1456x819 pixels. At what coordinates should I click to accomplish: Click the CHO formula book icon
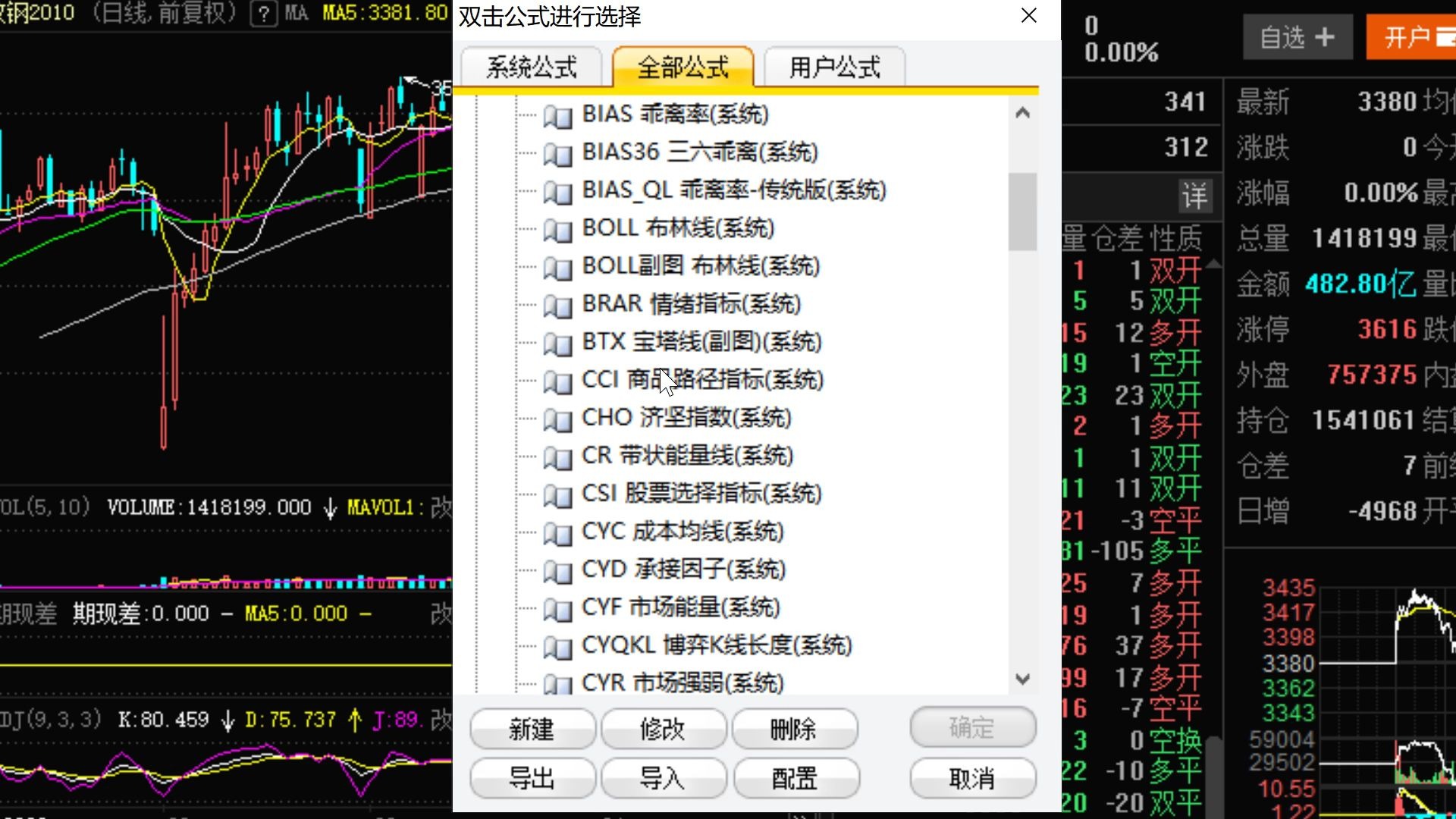[558, 419]
